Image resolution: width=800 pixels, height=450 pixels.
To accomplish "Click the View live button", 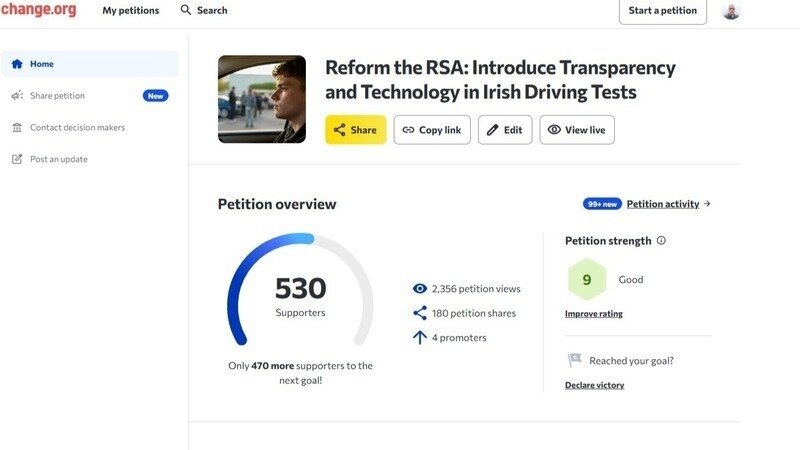I will point(577,130).
